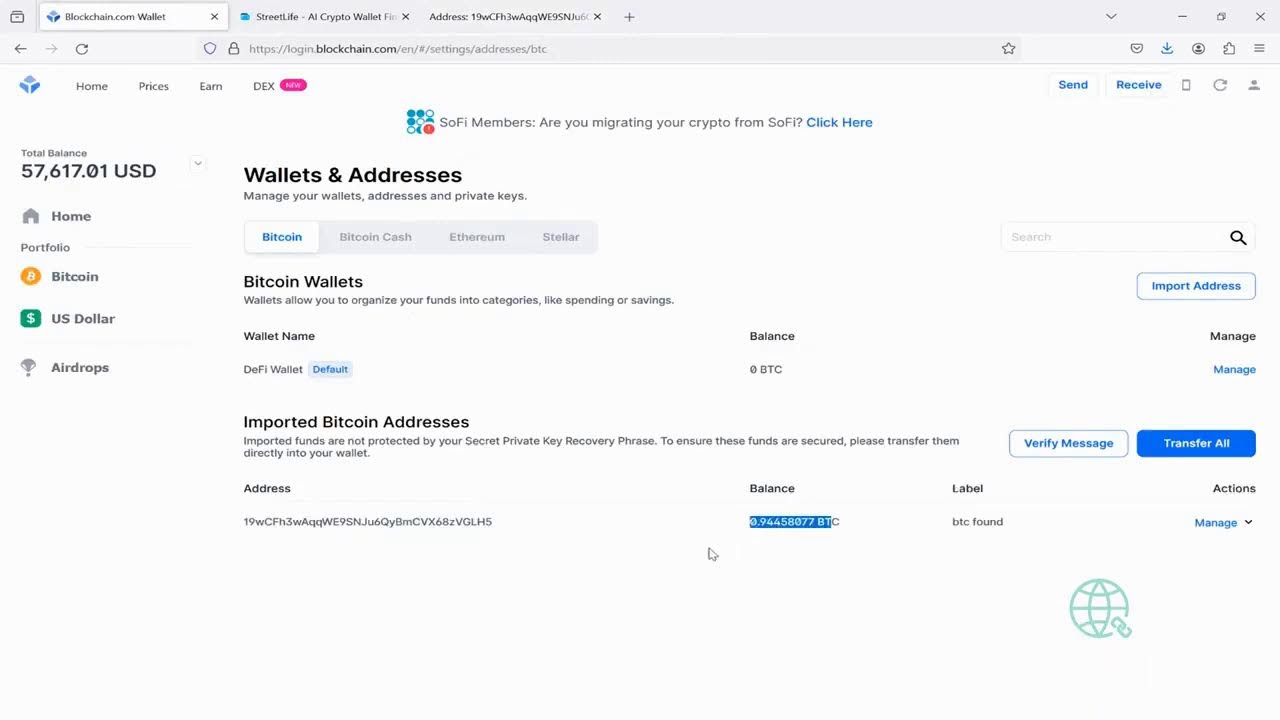Open the Earn page in the top navigation
Viewport: 1280px width, 720px height.
point(211,86)
